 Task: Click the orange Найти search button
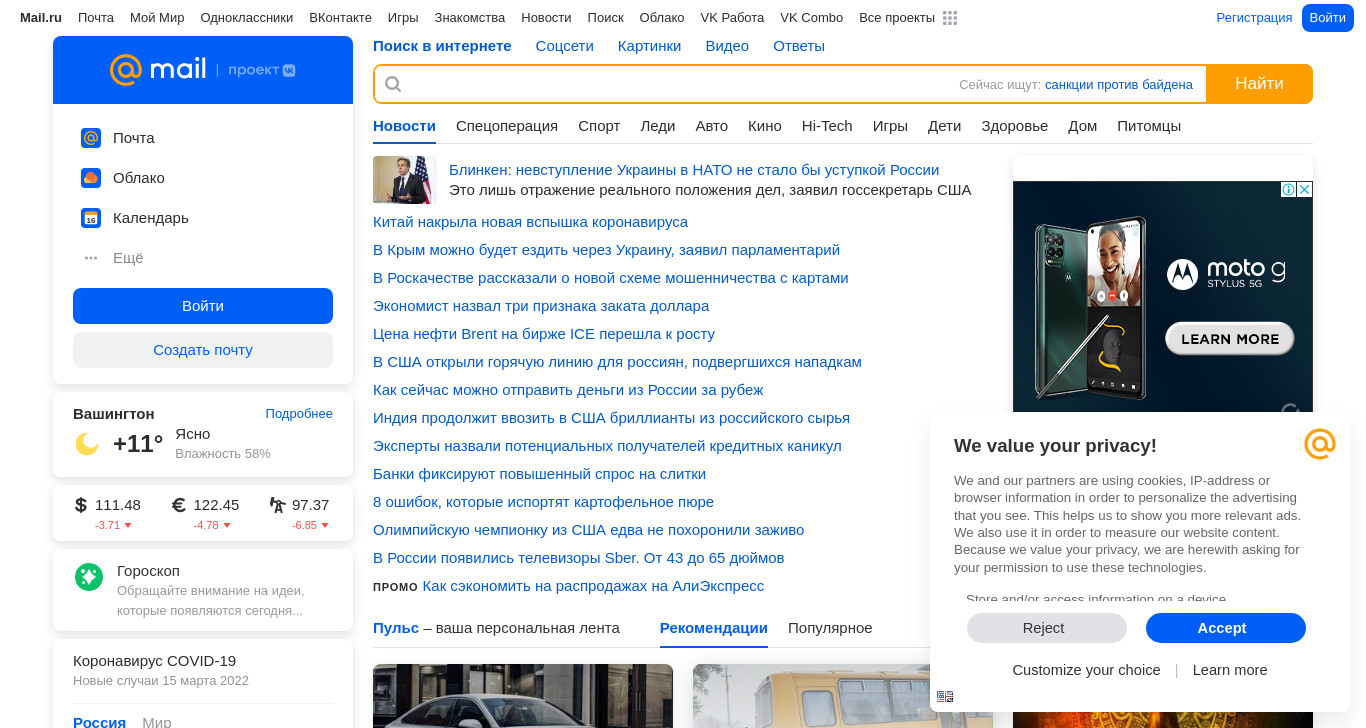1259,84
